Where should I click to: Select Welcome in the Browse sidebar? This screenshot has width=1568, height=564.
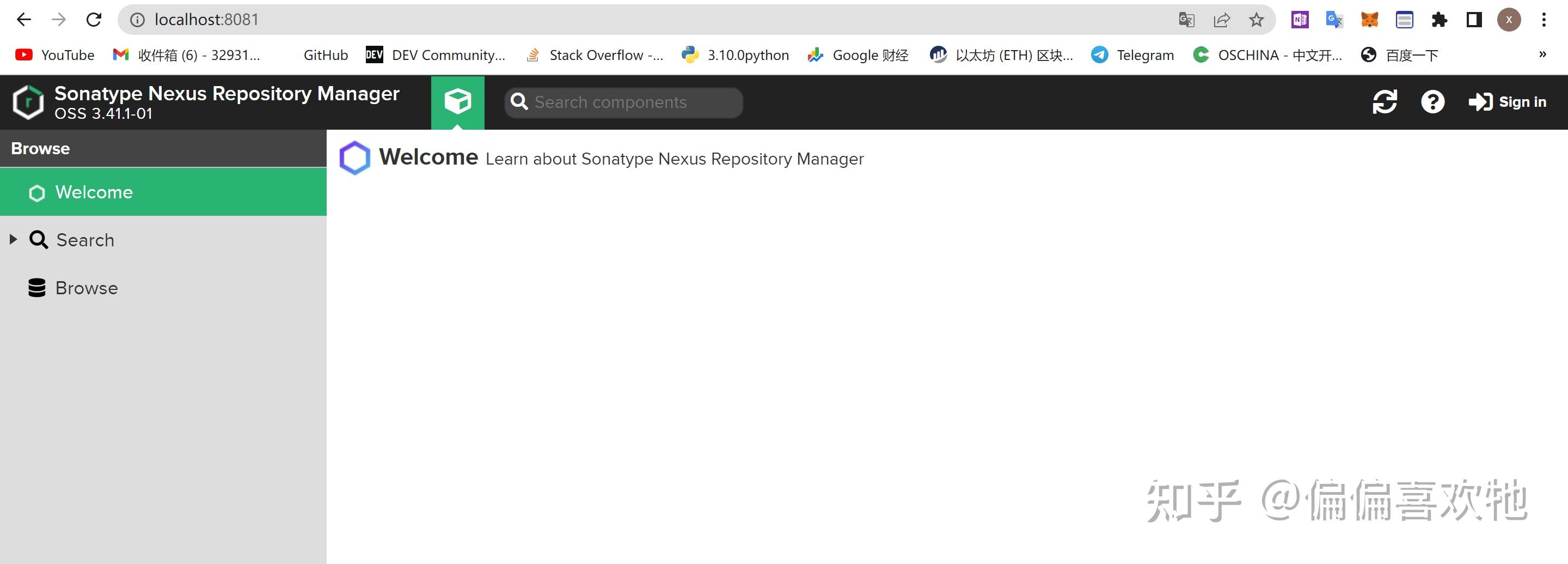coord(163,192)
